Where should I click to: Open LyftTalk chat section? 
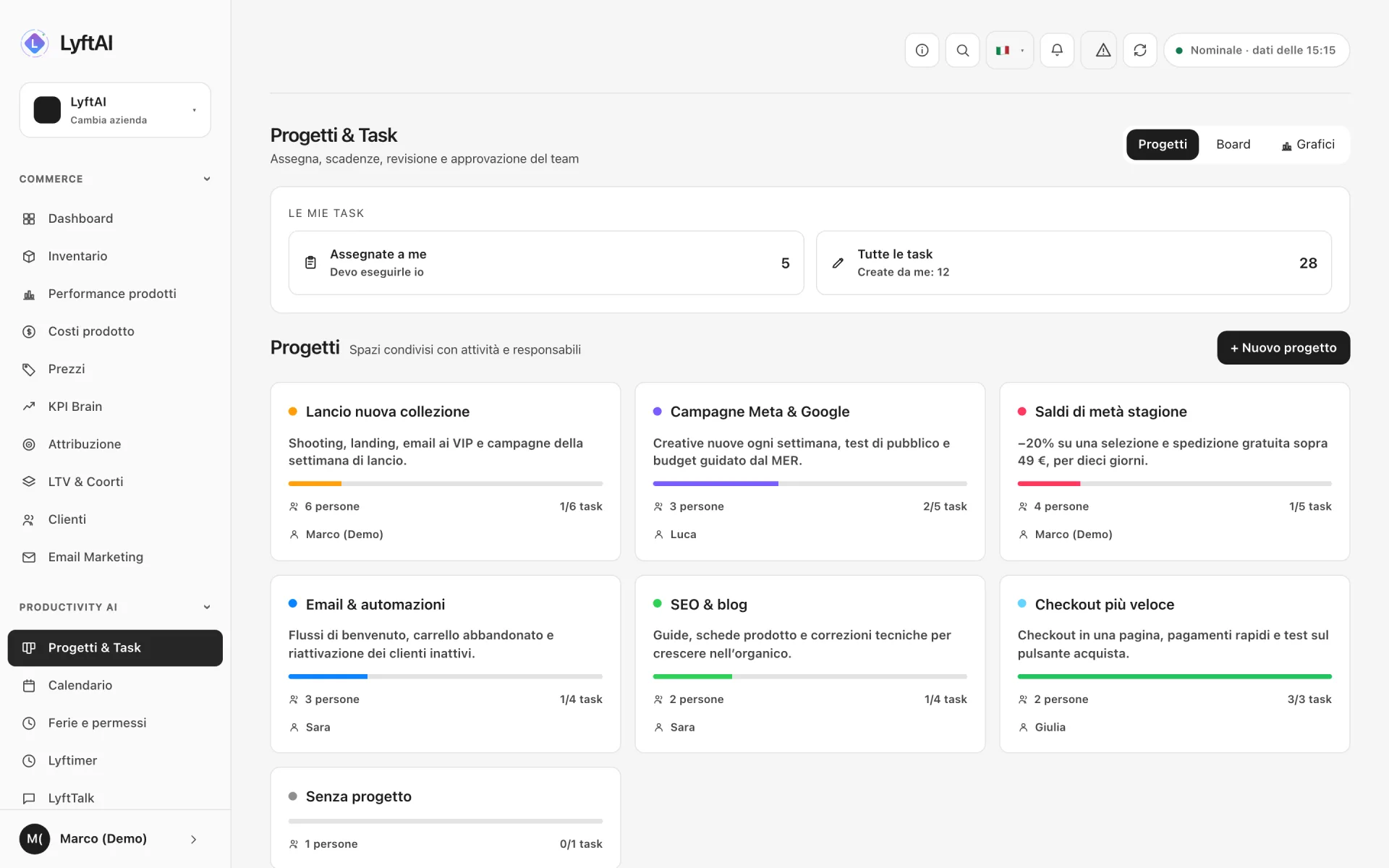pyautogui.click(x=115, y=798)
